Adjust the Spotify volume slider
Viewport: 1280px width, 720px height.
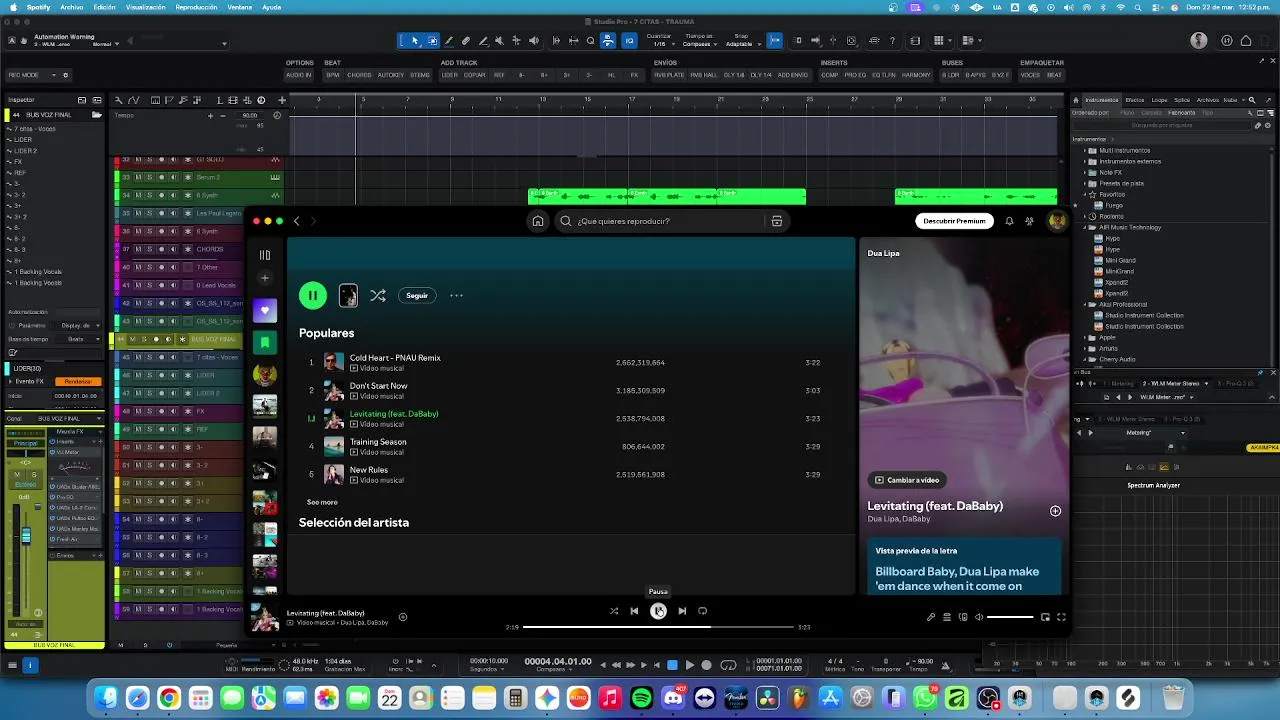click(x=1010, y=617)
